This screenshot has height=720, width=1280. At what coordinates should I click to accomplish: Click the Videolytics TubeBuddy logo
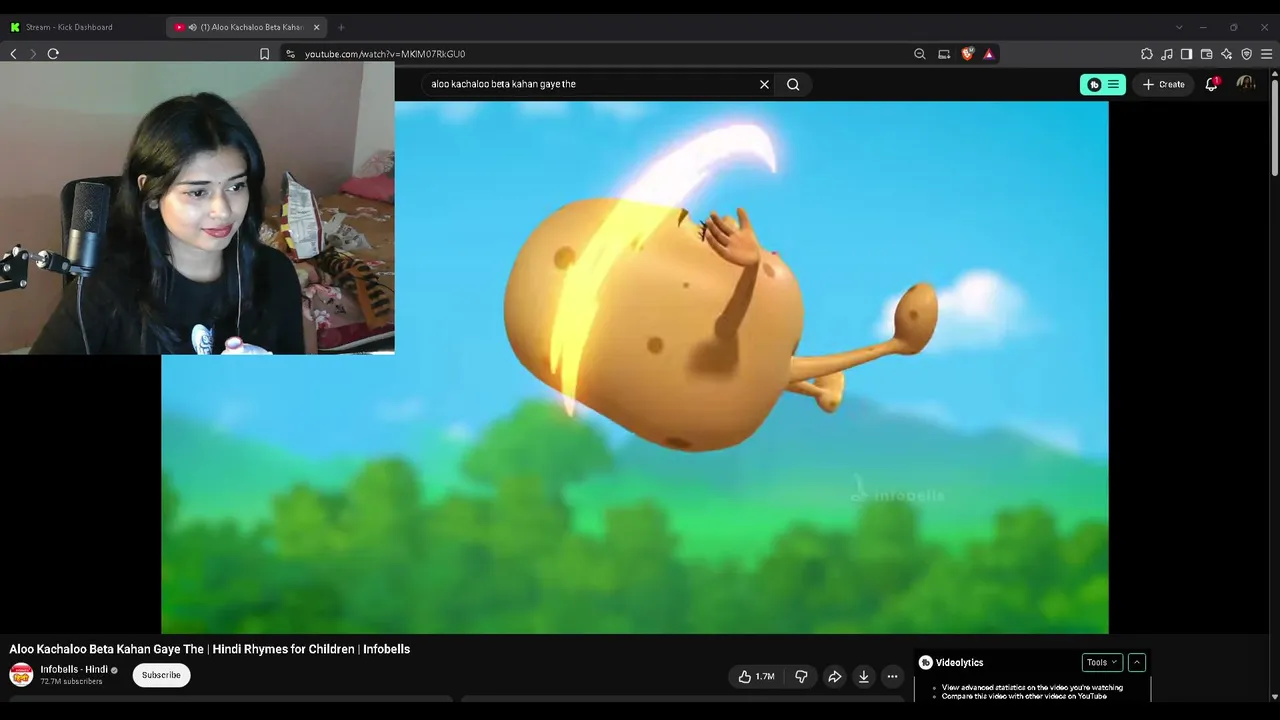pos(926,662)
